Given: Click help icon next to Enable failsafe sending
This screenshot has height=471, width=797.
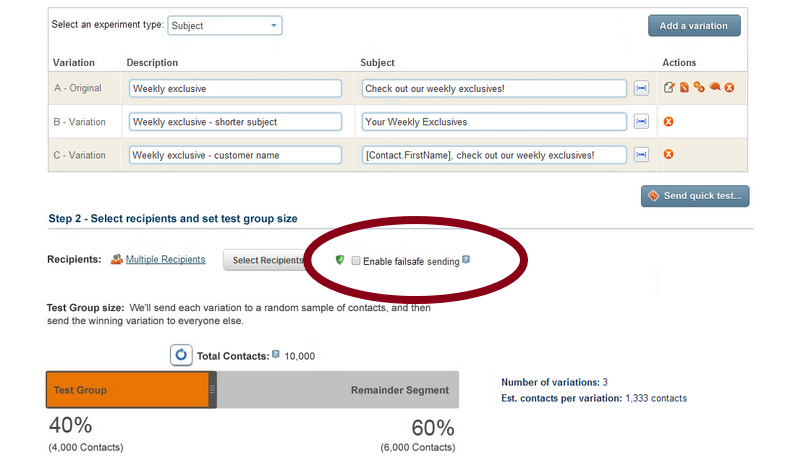Looking at the screenshot, I should tap(466, 260).
